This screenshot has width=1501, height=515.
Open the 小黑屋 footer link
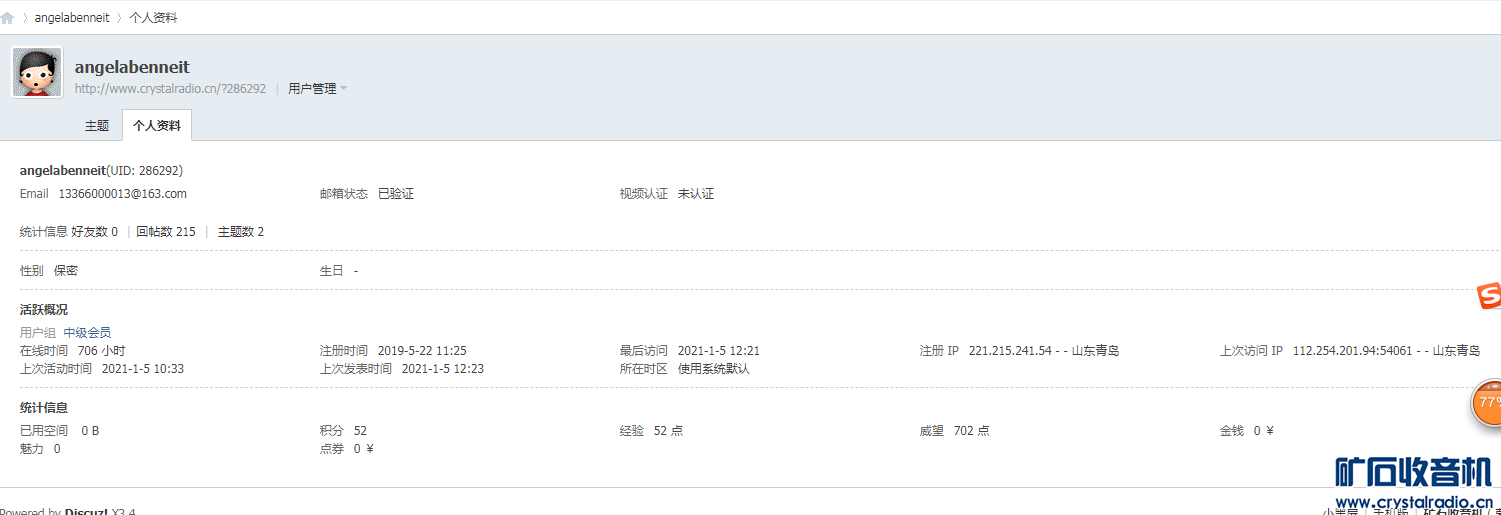[x=1340, y=512]
